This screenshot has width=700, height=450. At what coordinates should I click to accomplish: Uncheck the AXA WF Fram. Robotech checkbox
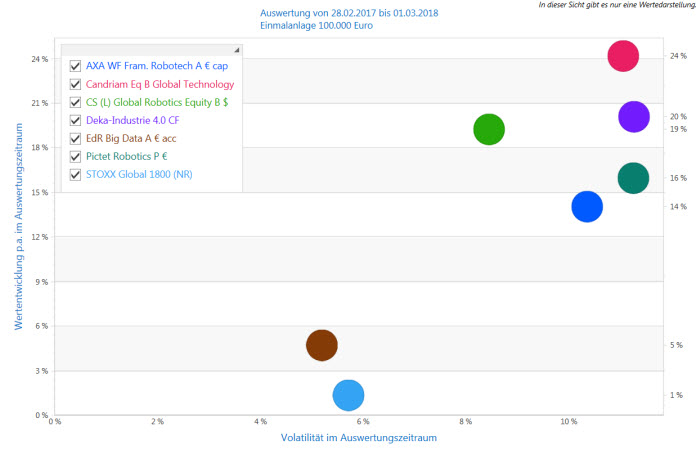(75, 66)
